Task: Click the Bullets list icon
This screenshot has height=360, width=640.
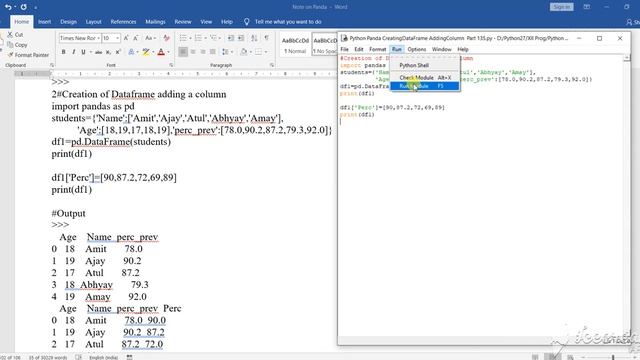Action: click(x=183, y=38)
